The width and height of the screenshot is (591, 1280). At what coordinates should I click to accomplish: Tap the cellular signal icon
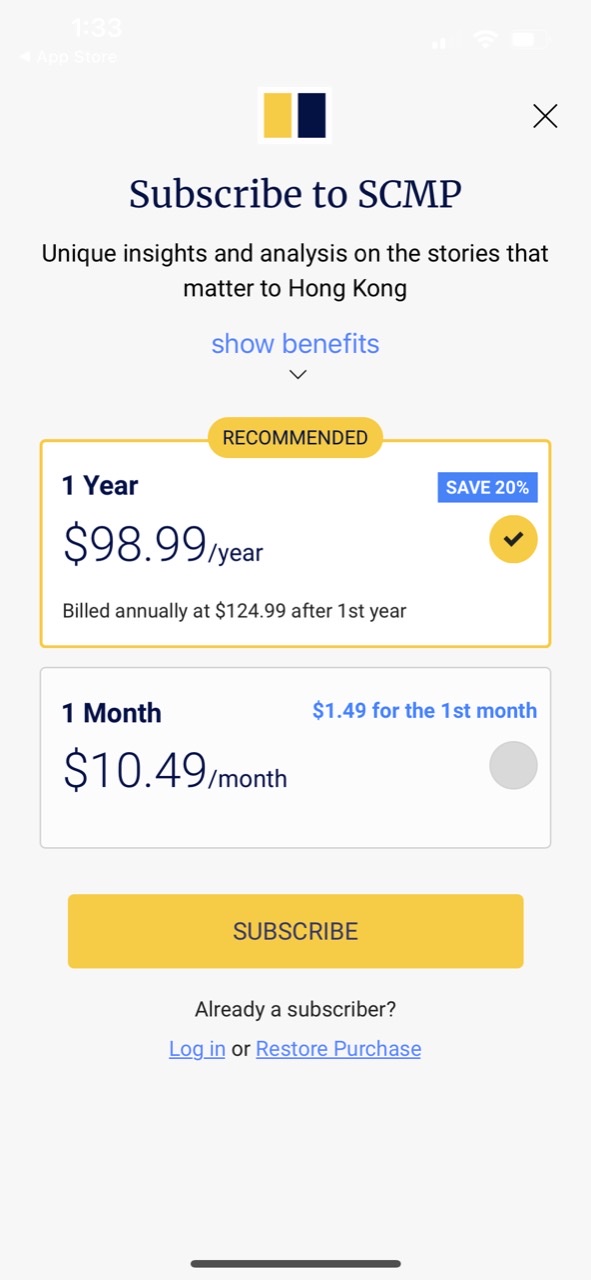(438, 43)
